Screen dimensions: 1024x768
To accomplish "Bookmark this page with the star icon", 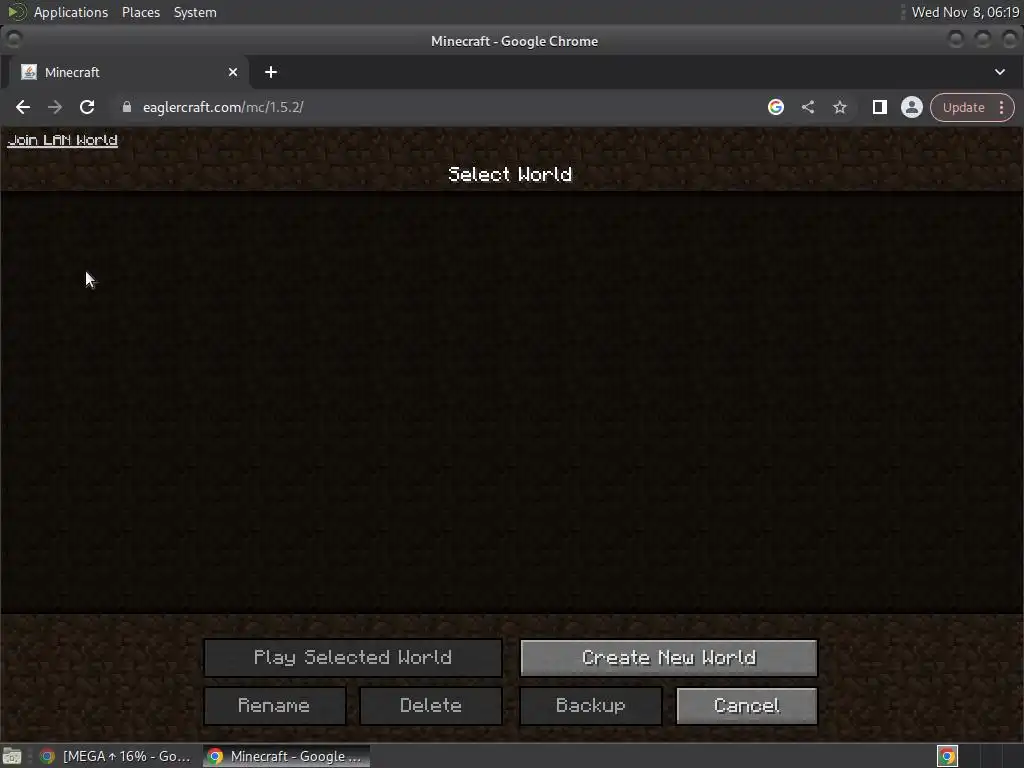I will point(840,107).
